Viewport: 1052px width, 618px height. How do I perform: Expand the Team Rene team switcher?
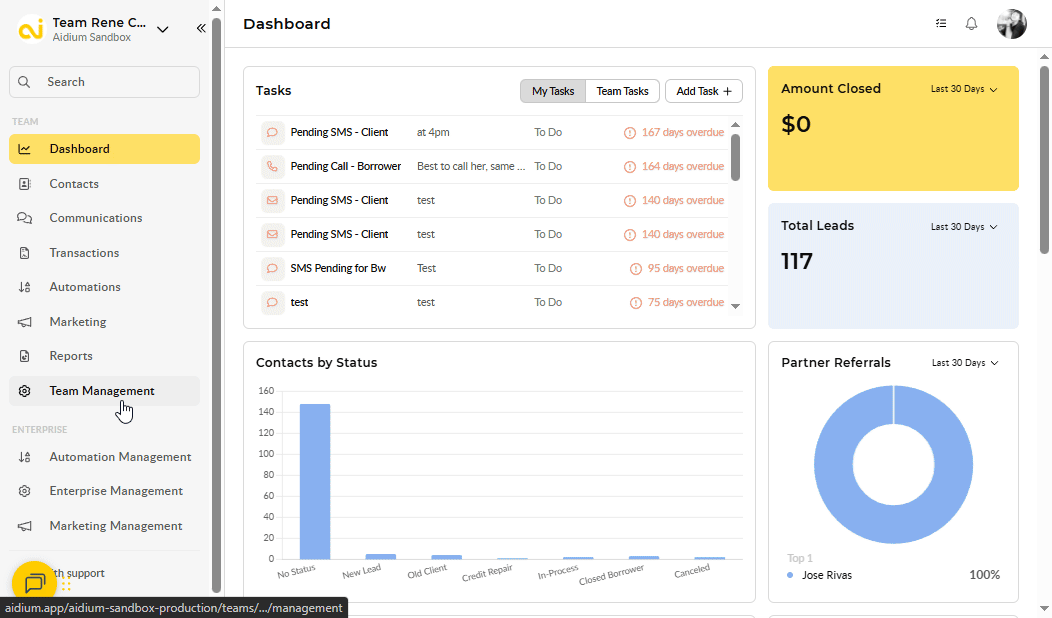click(163, 29)
